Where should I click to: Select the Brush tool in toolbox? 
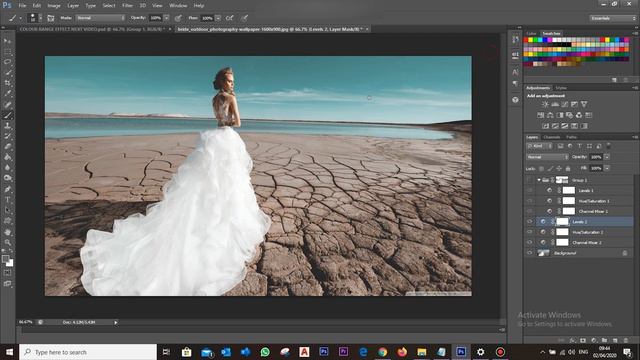coord(7,115)
